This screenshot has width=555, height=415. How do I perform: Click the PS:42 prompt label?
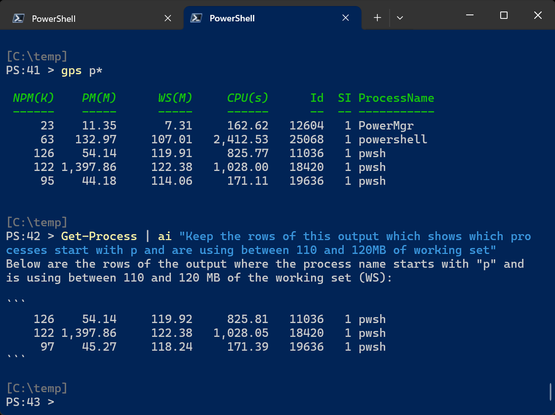click(23, 236)
